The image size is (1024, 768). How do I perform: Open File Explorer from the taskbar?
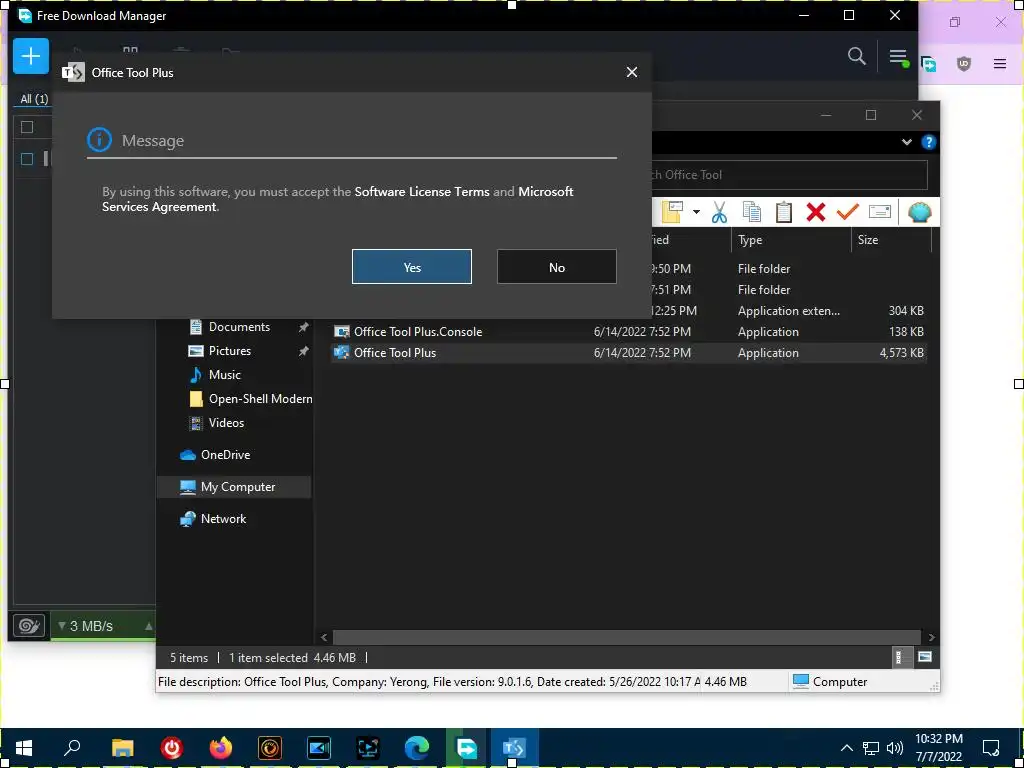coord(122,748)
